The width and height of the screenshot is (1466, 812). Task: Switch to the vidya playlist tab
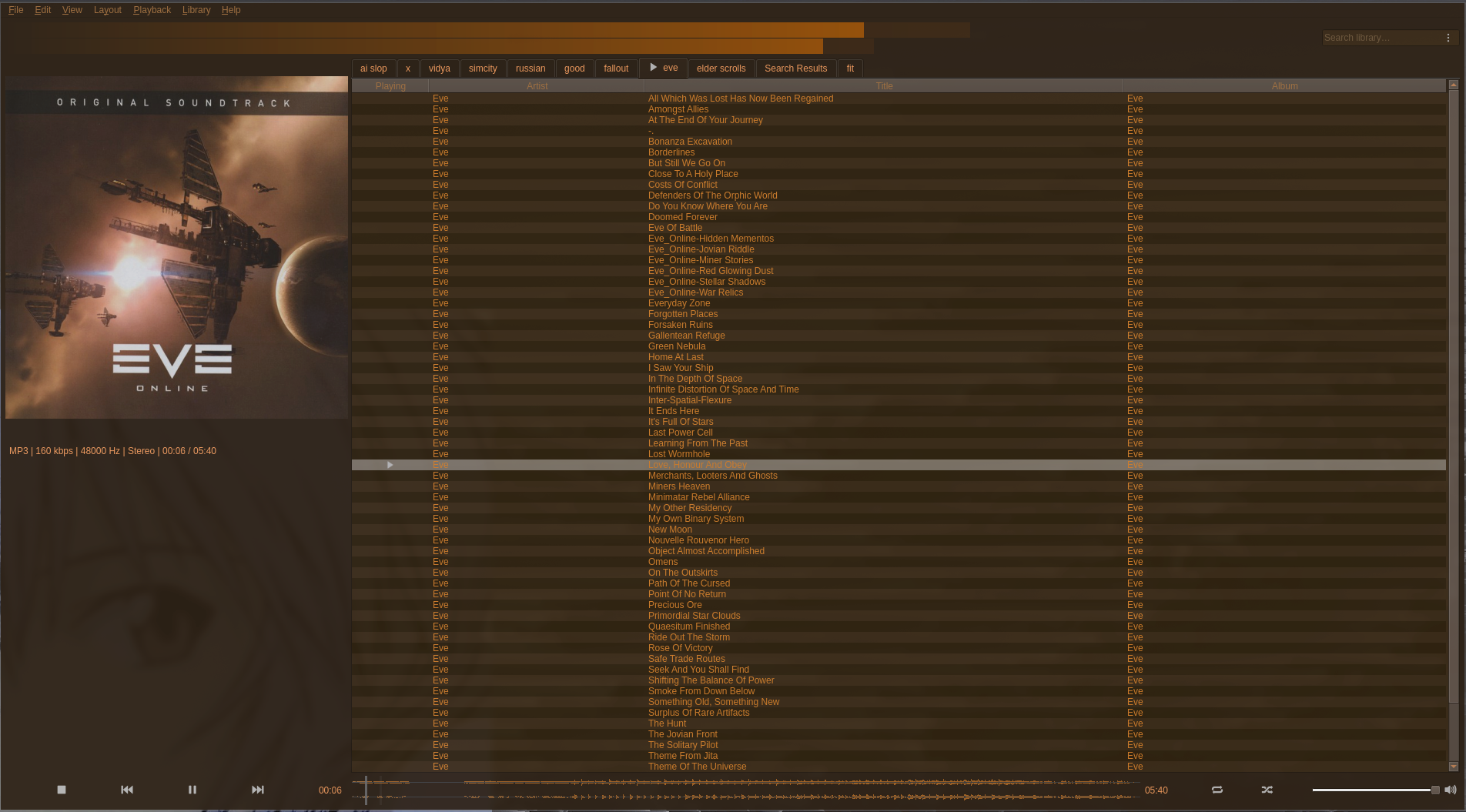pyautogui.click(x=440, y=69)
